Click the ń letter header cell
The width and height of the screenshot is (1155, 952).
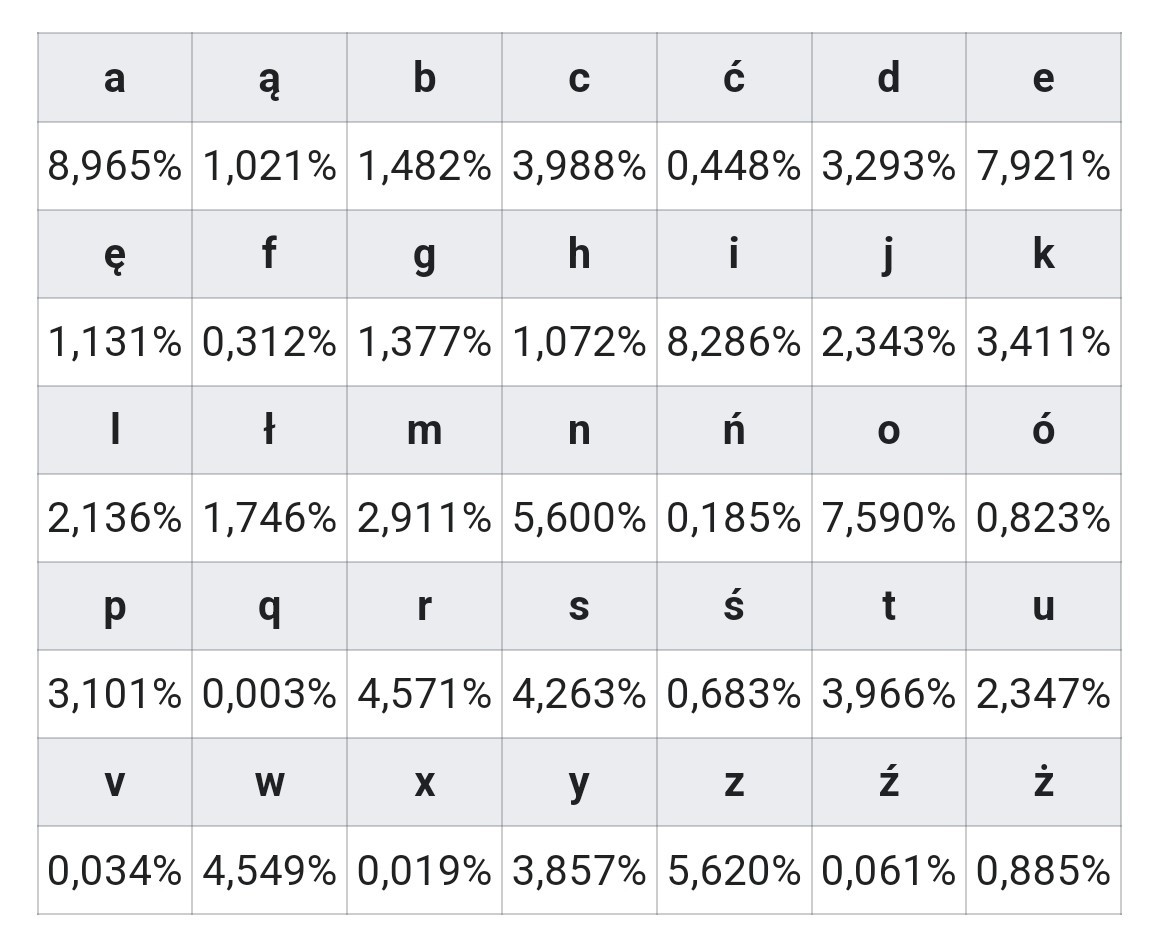[x=734, y=430]
